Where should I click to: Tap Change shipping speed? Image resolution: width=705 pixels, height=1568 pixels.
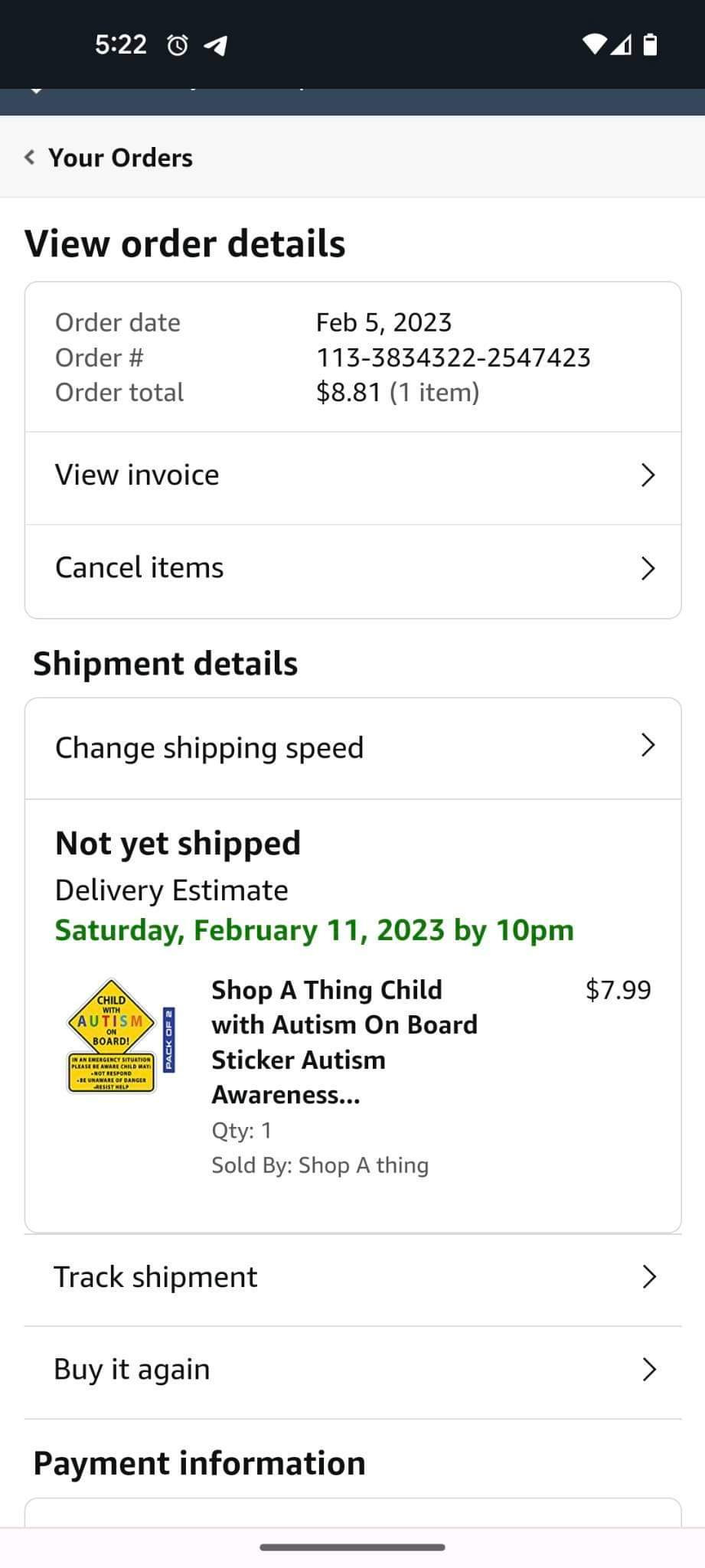(209, 748)
